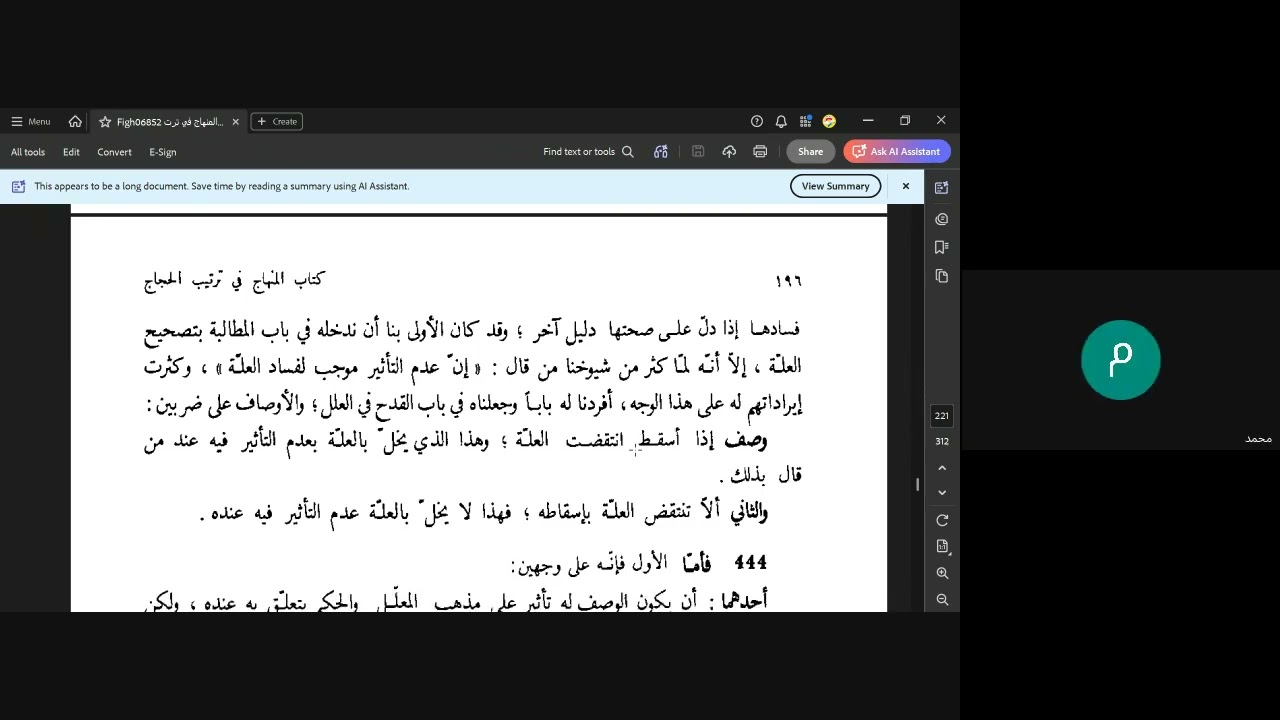Go to previous page arrow

942,468
